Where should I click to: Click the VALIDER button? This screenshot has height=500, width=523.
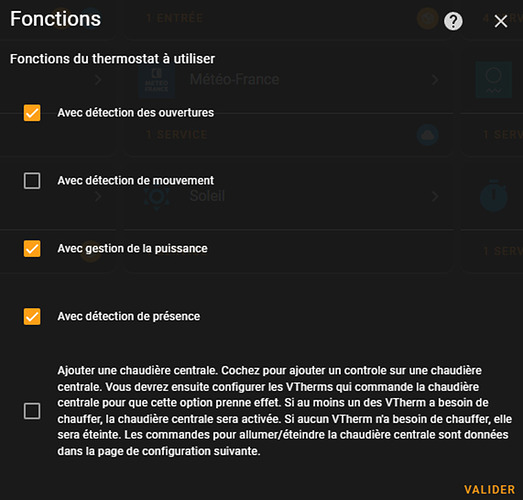click(489, 489)
